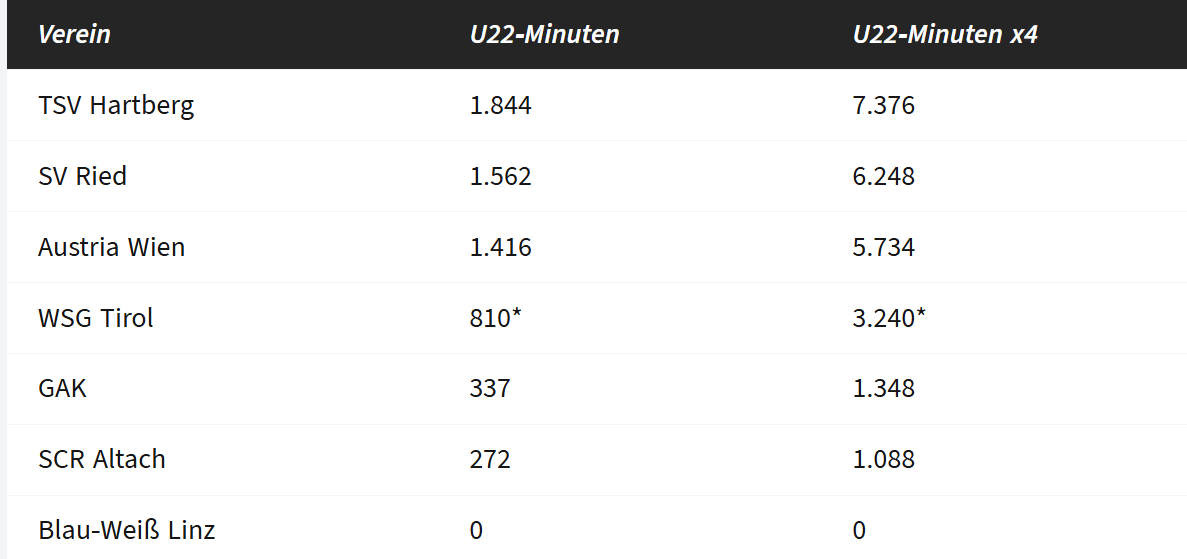1187x559 pixels.
Task: Select the 3.240* value for WSG Tirol
Action: (x=888, y=318)
